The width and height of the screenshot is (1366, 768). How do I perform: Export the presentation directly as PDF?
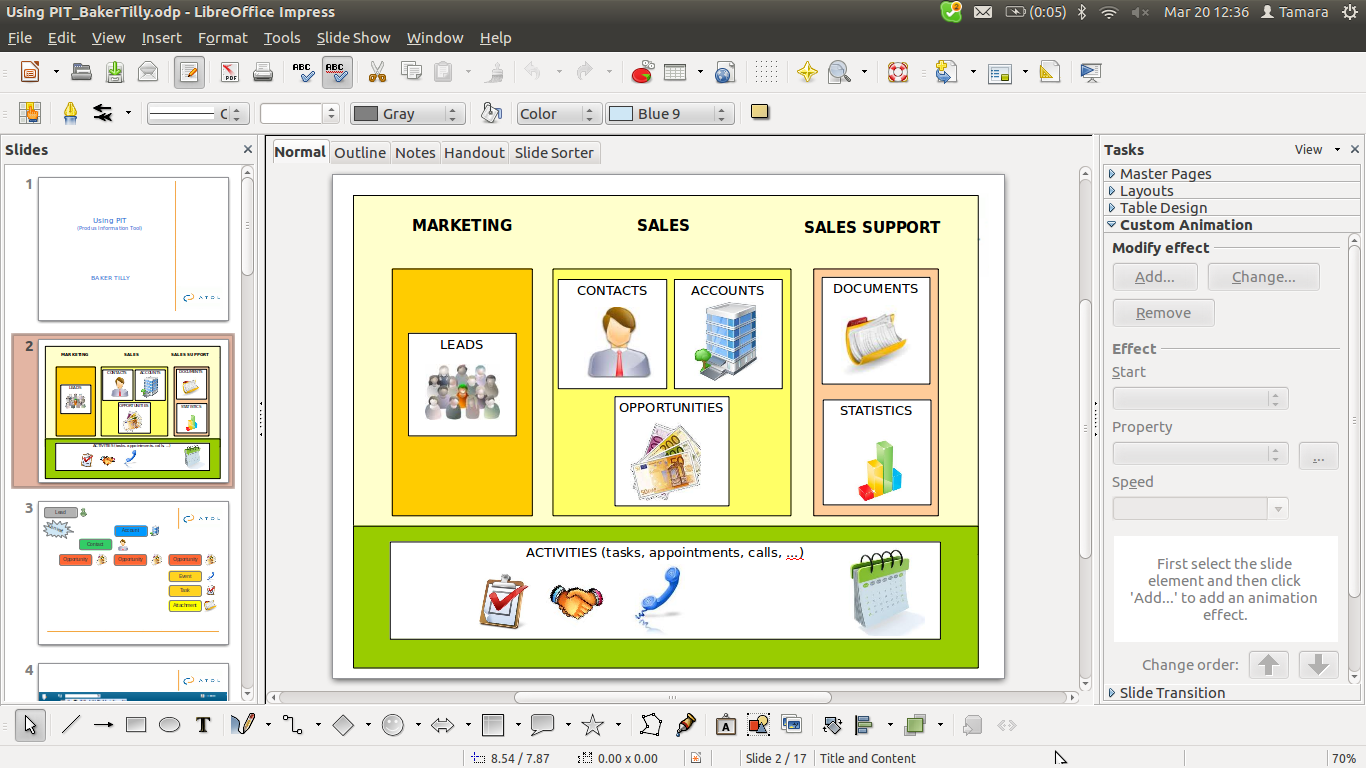click(229, 72)
